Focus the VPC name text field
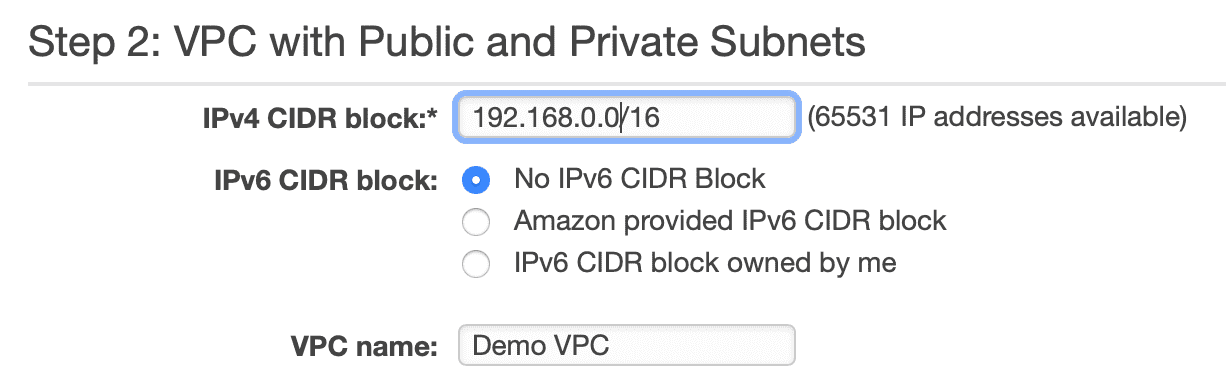1226x378 pixels. 627,345
